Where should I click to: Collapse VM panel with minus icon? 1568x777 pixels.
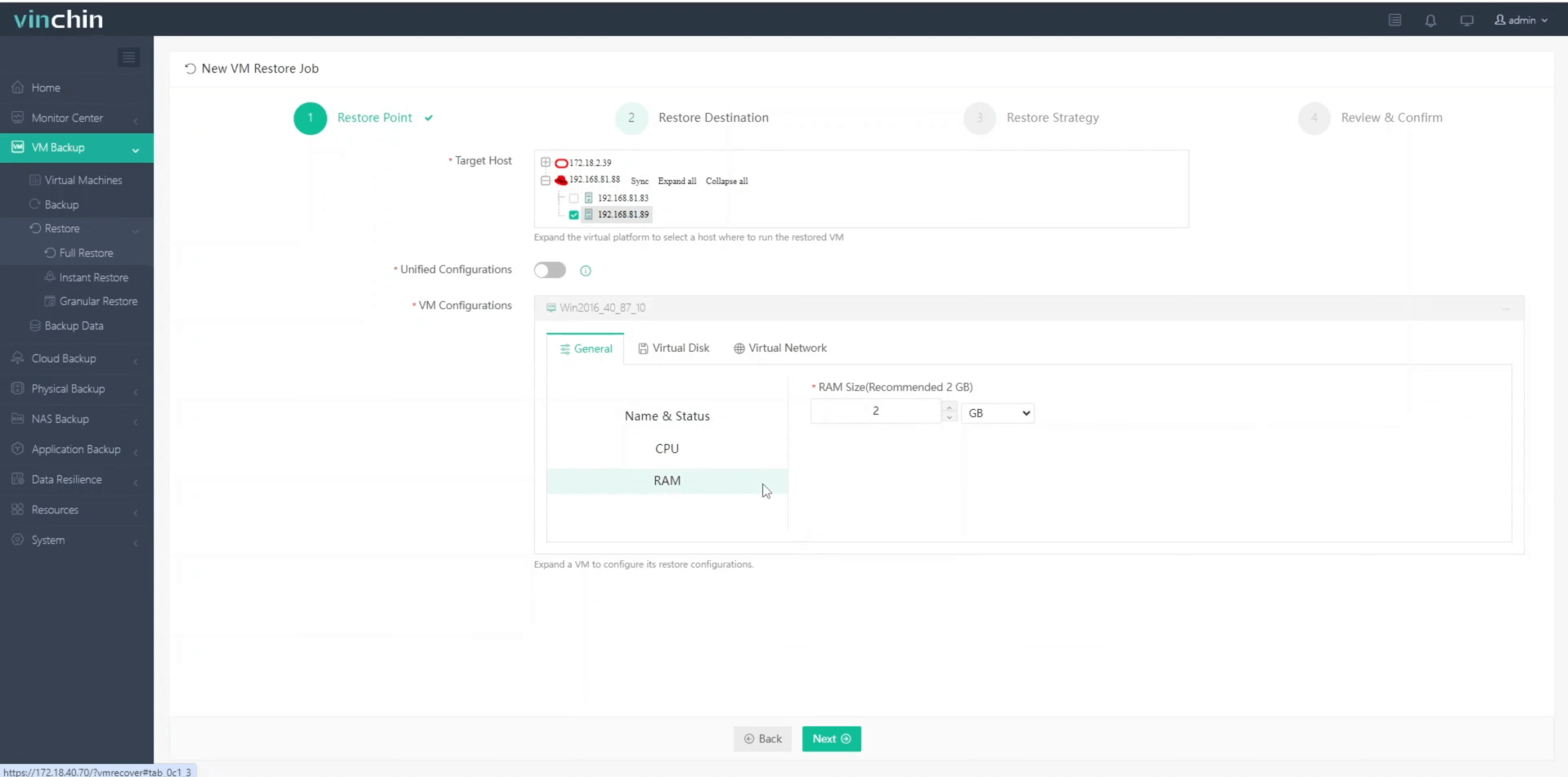[x=1506, y=308]
